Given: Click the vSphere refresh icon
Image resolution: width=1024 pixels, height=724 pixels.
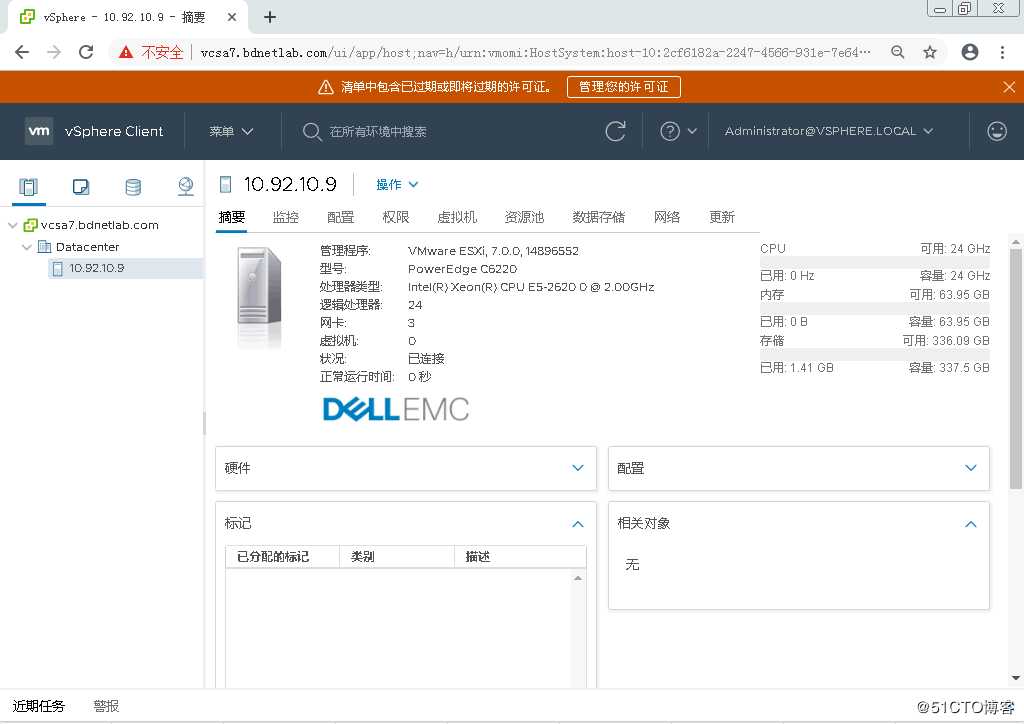Looking at the screenshot, I should coord(615,131).
